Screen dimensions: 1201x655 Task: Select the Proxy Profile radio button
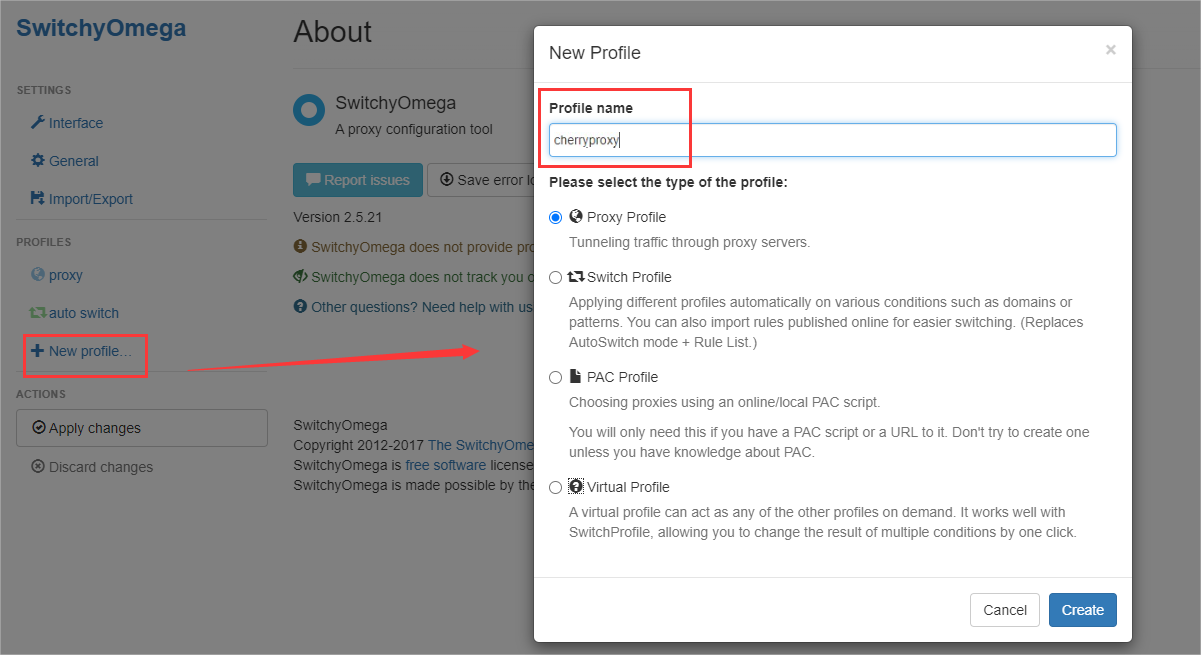pos(556,217)
